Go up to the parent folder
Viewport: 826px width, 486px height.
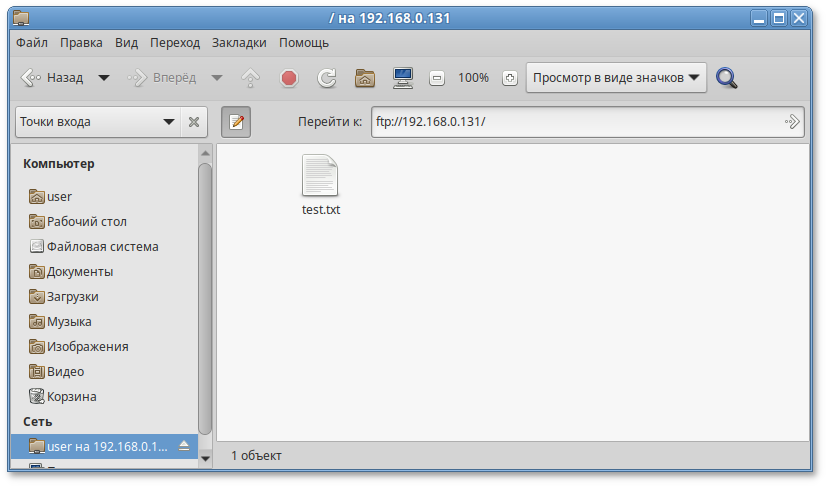[250, 78]
